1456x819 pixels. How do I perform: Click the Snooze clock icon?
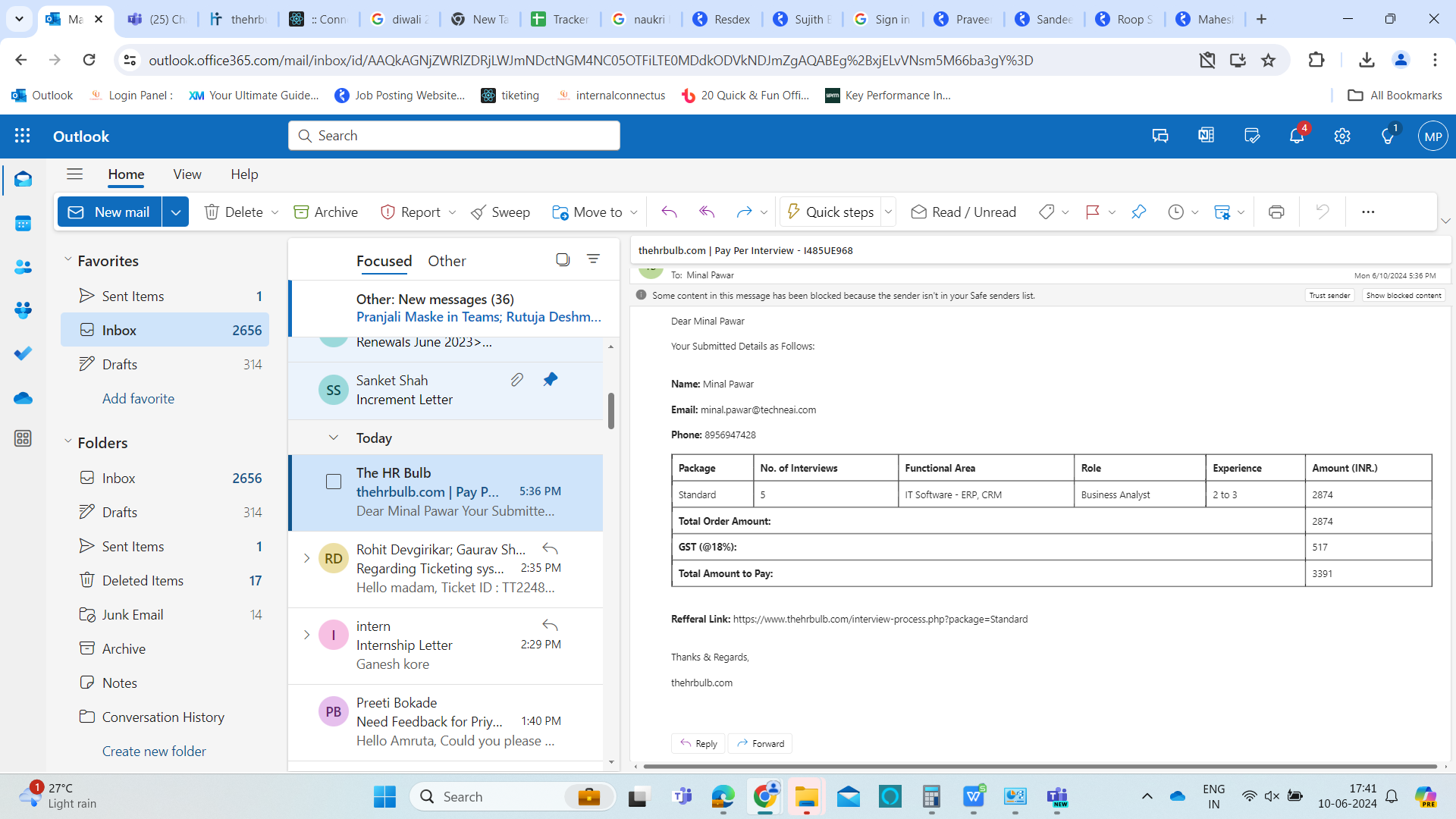tap(1175, 212)
